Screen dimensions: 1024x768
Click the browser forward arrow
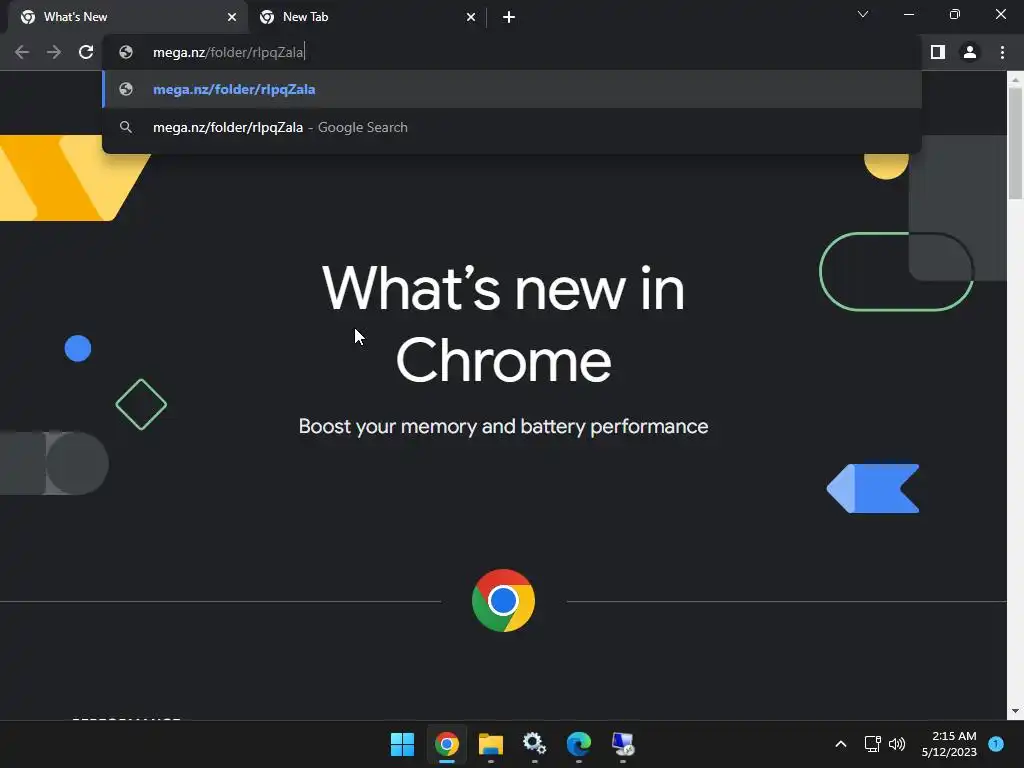point(54,52)
